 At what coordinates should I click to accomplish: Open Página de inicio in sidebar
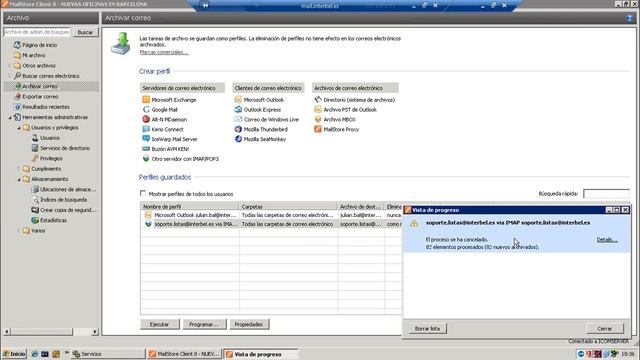[39, 45]
